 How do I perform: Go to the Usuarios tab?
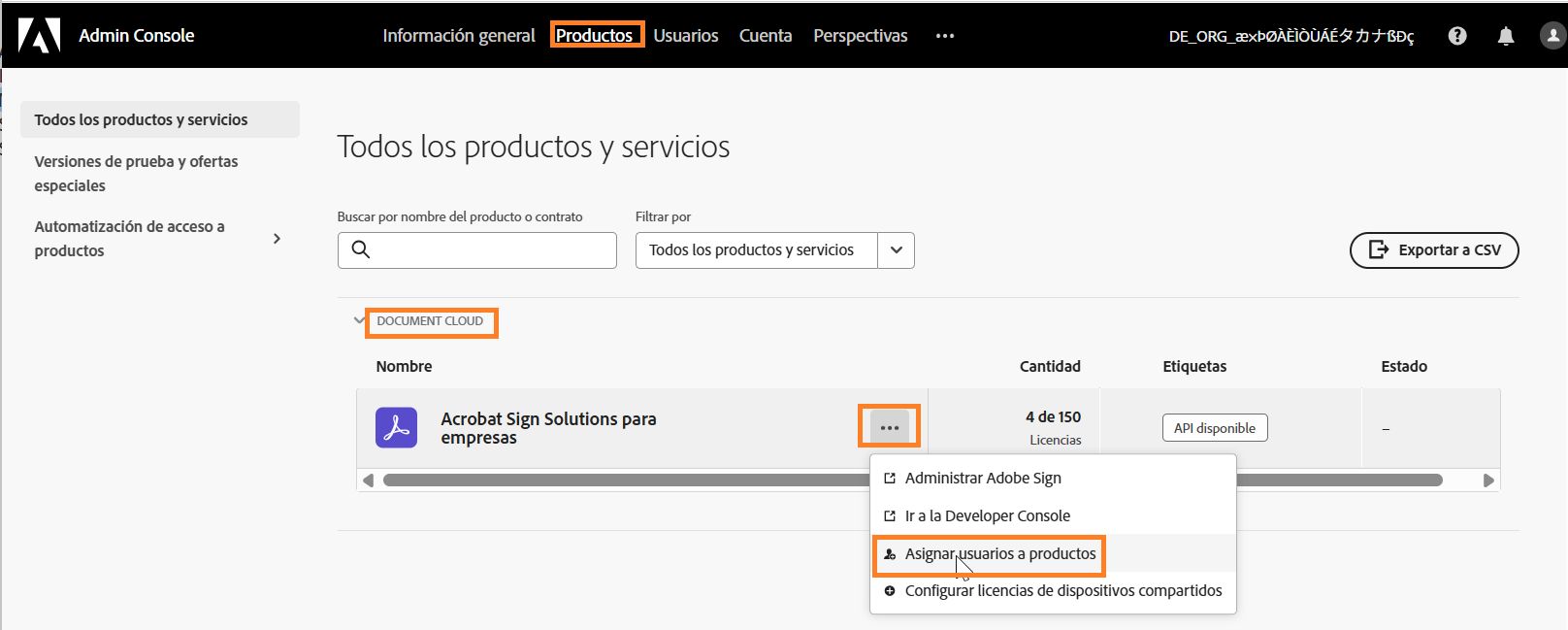click(686, 36)
